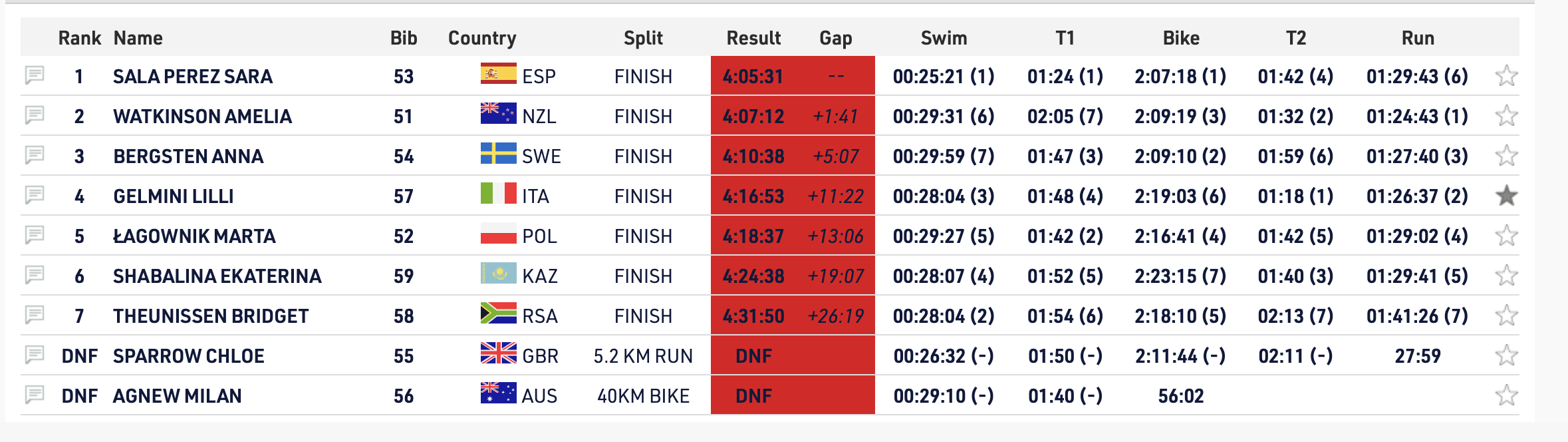
Task: Click the South Africa flag icon
Action: point(498,313)
